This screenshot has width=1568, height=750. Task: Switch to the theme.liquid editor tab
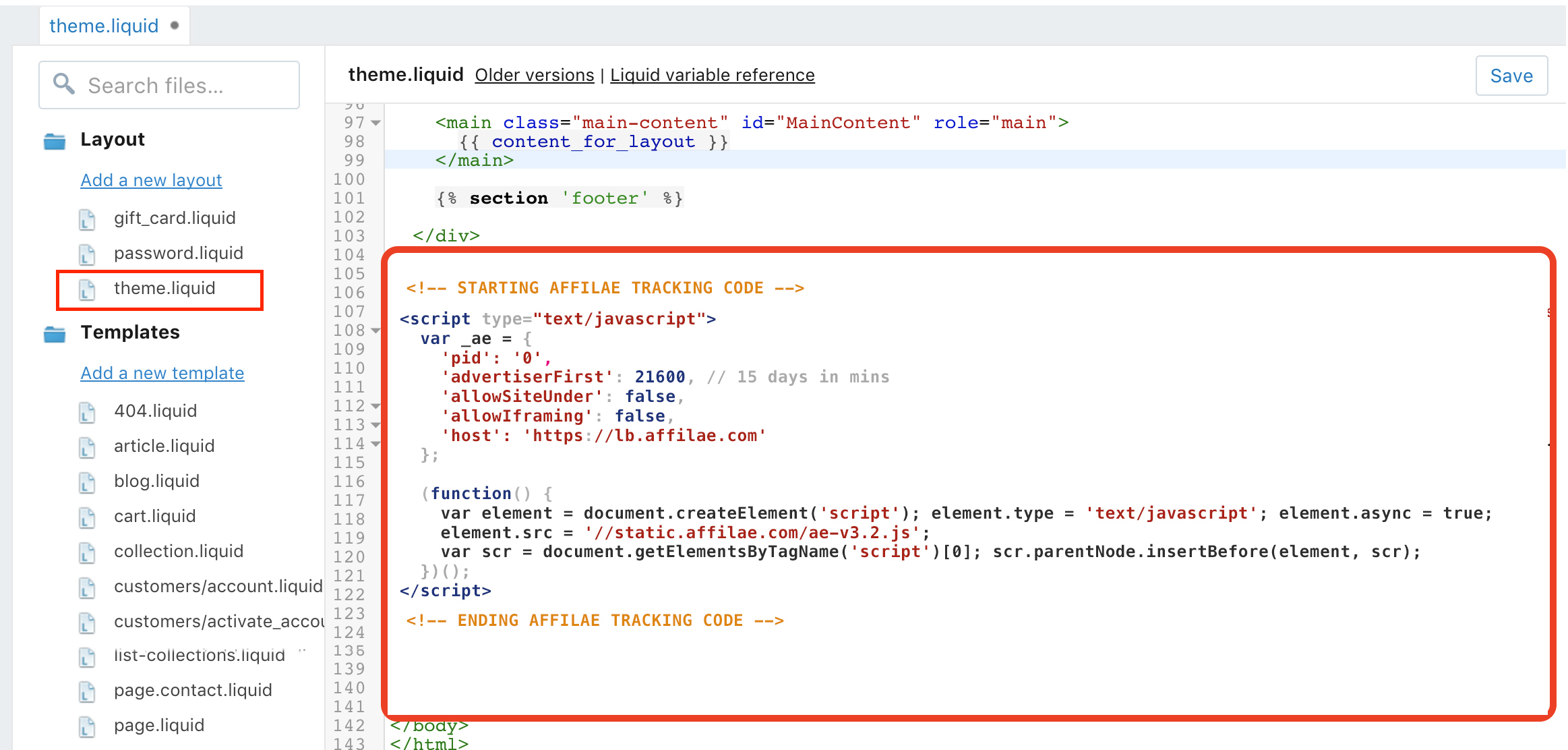[x=114, y=26]
